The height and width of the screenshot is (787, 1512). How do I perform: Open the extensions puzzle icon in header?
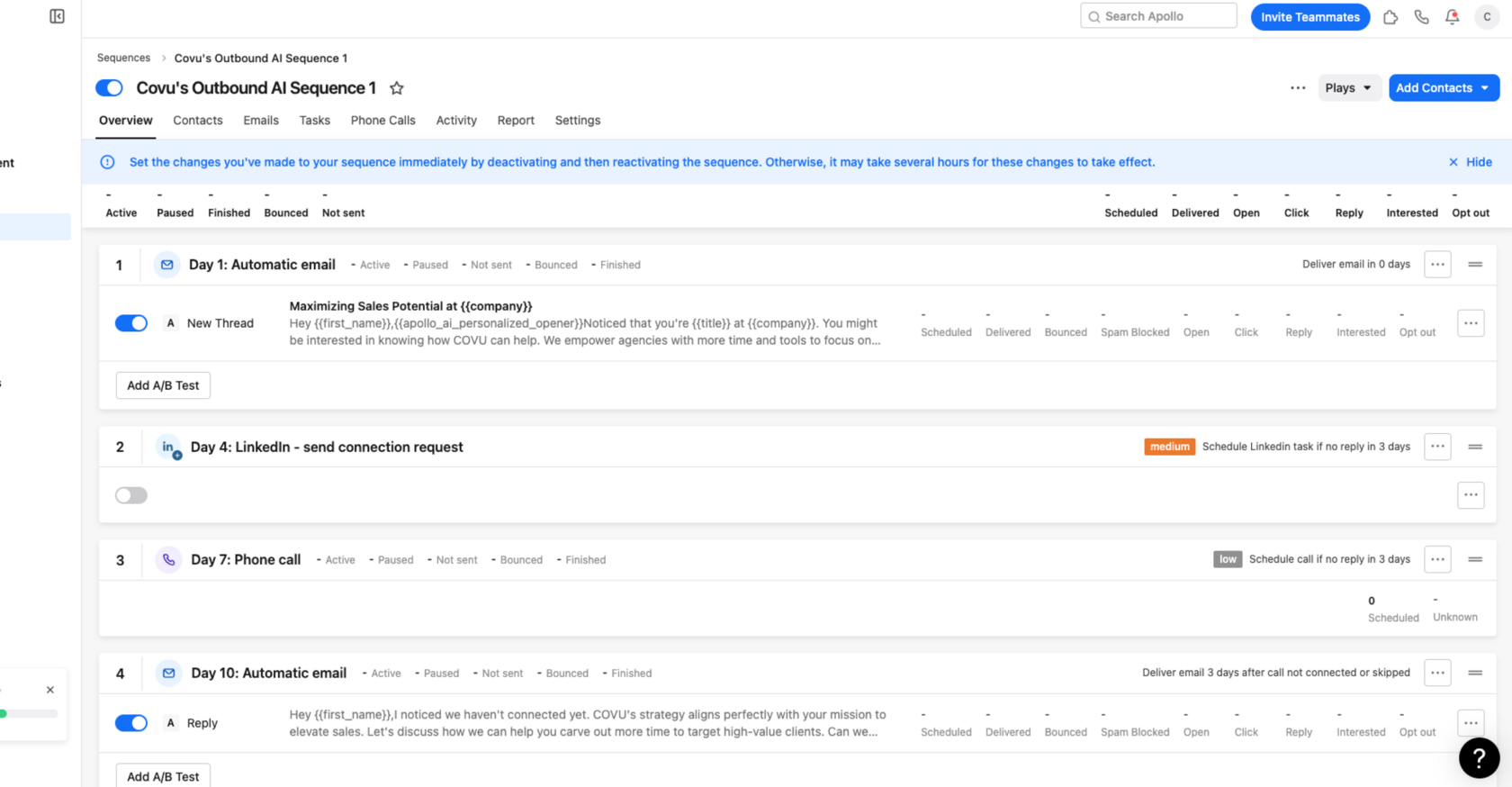pos(1390,17)
